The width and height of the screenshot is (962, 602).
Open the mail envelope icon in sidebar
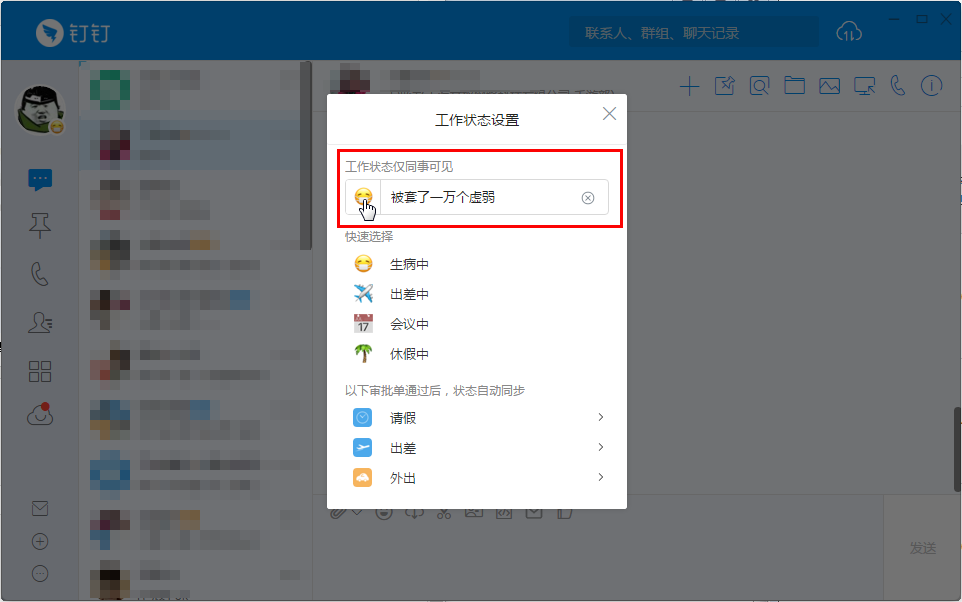pos(40,508)
